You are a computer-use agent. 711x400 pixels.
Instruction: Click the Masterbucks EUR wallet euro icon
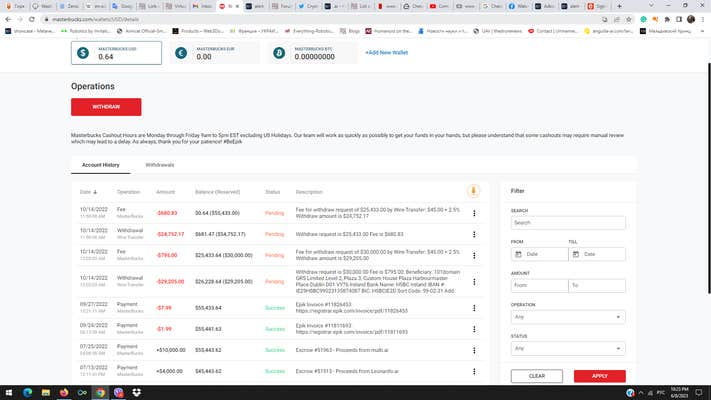pos(181,53)
